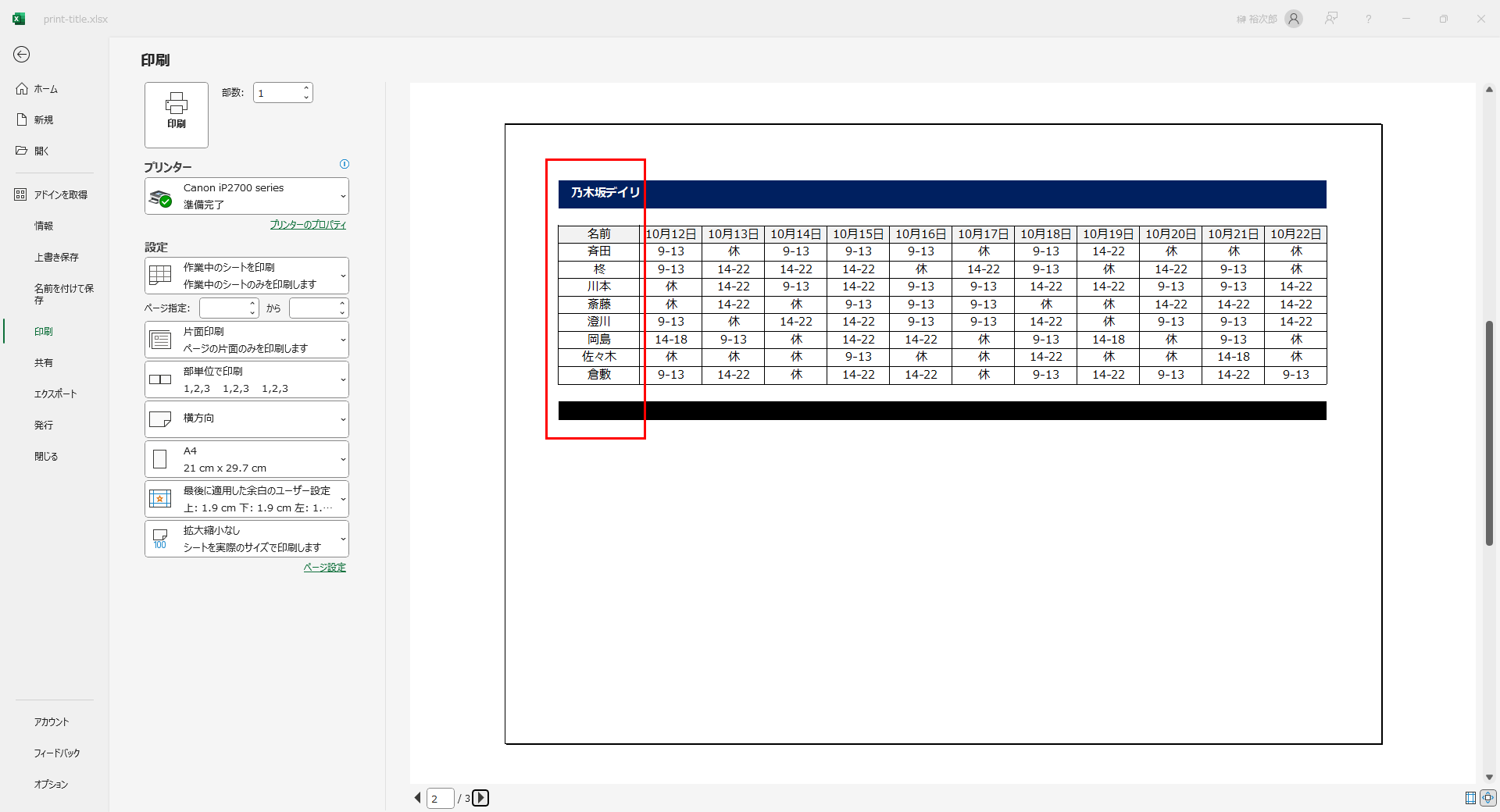Go to next preview page arrow
This screenshot has width=1500, height=812.
[481, 798]
